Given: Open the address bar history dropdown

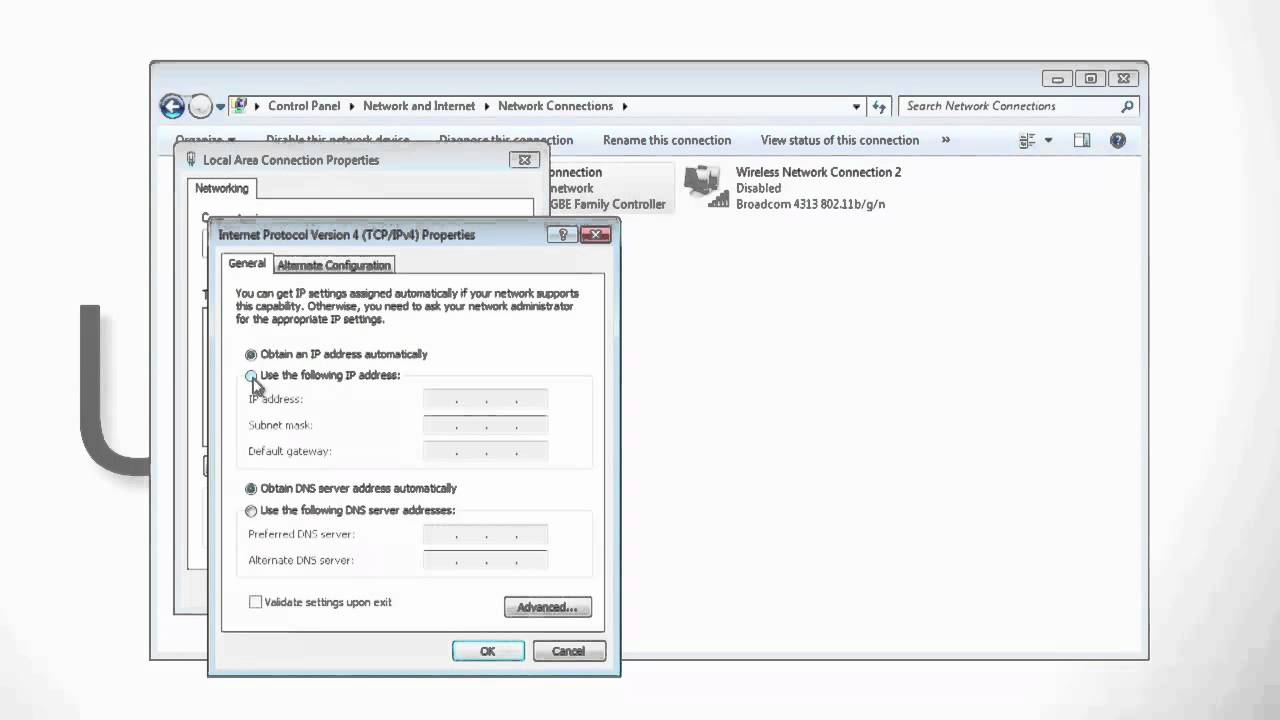Looking at the screenshot, I should click(856, 107).
